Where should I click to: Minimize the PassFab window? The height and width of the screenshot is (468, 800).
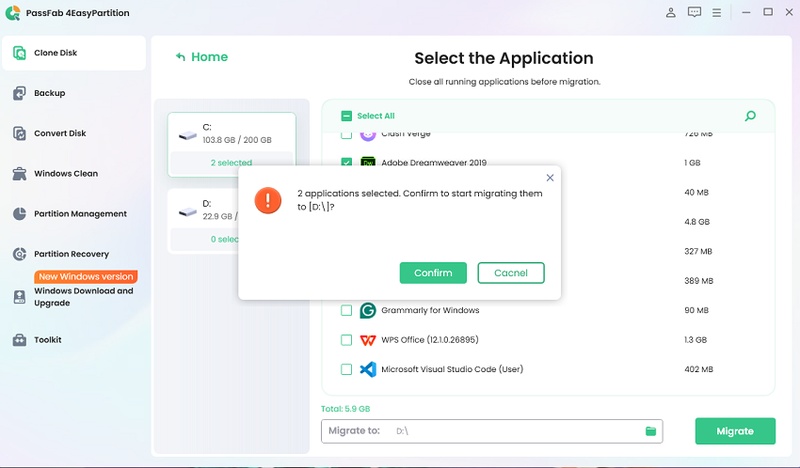[746, 12]
